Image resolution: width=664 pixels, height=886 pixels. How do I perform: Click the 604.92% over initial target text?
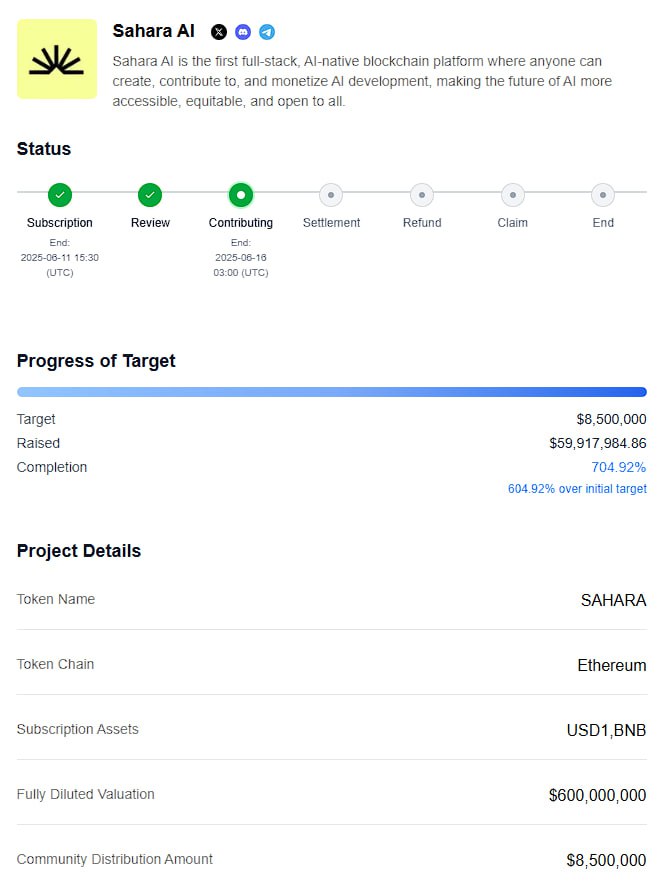tap(577, 489)
